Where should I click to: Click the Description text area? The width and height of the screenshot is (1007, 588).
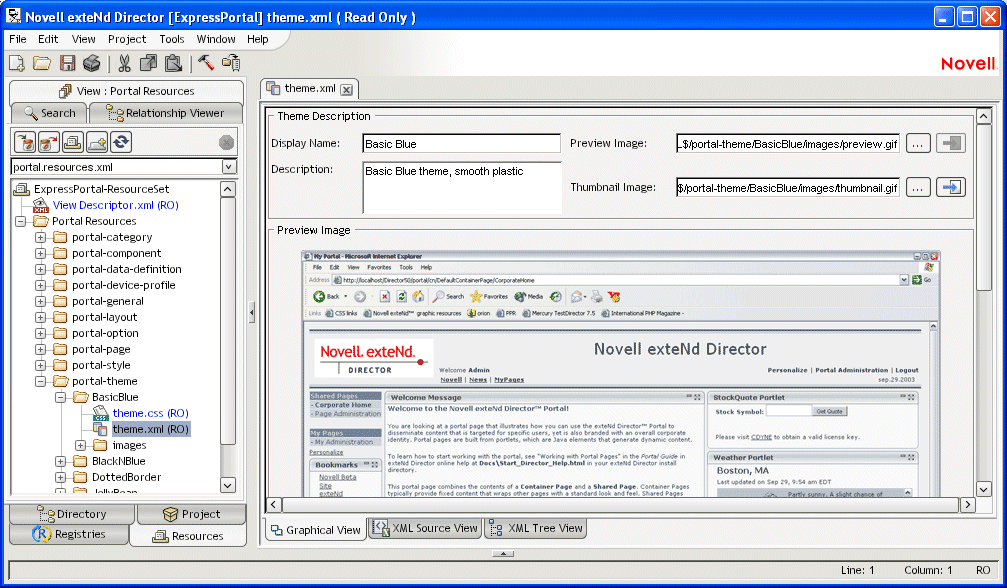[462, 187]
